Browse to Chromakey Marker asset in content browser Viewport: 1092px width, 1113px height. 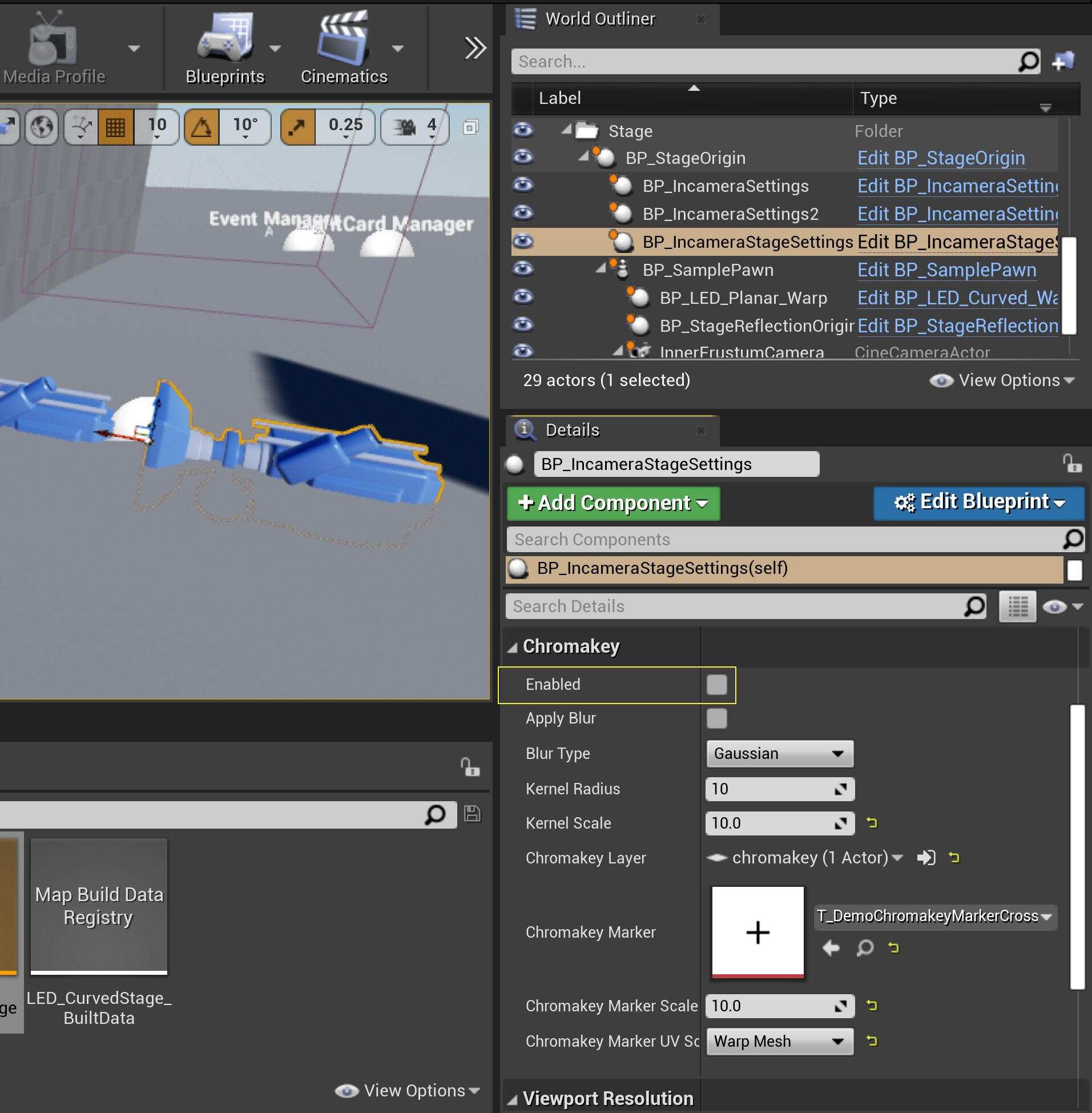[865, 948]
